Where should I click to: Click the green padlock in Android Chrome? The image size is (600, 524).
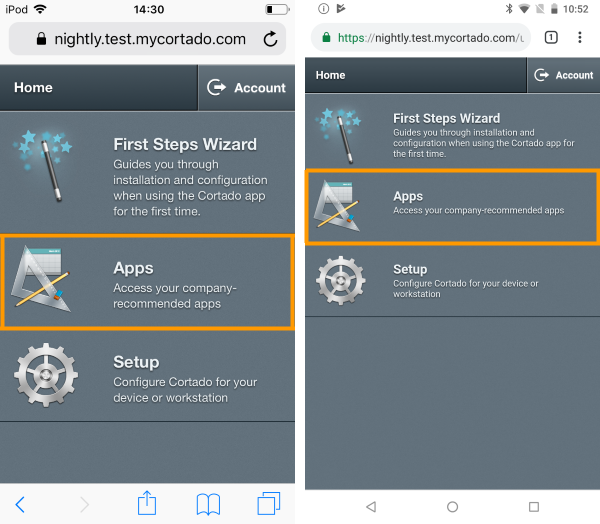pos(326,37)
